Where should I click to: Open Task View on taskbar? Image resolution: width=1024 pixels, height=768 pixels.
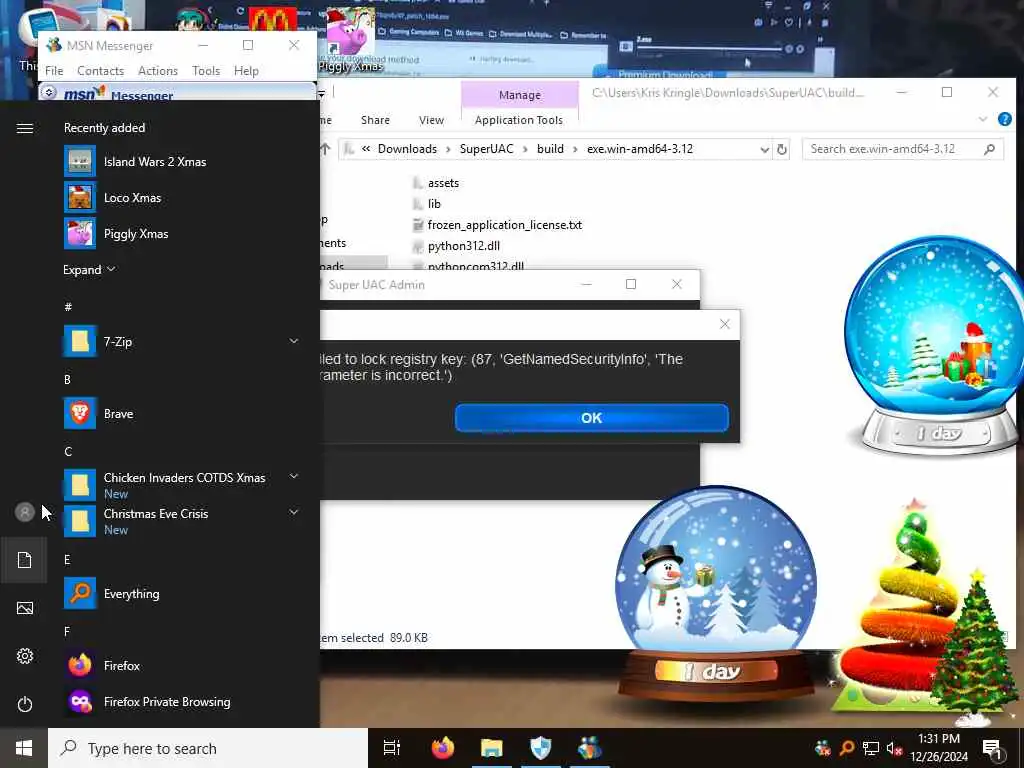[392, 748]
